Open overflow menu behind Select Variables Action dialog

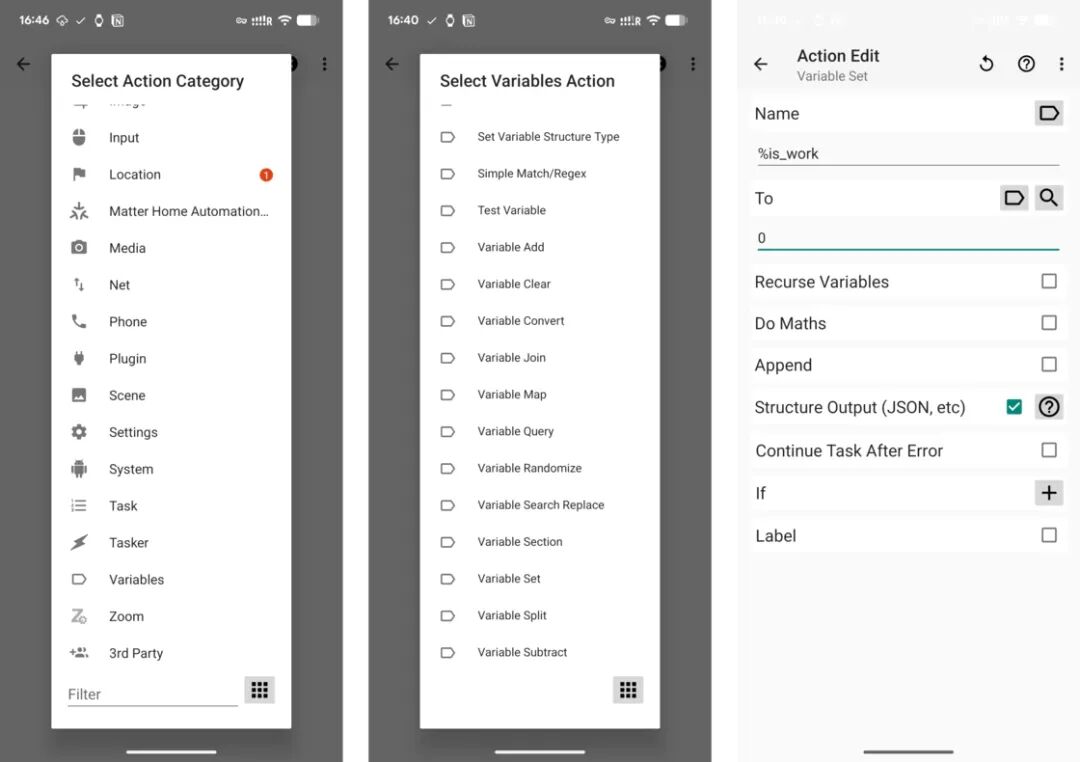(693, 64)
